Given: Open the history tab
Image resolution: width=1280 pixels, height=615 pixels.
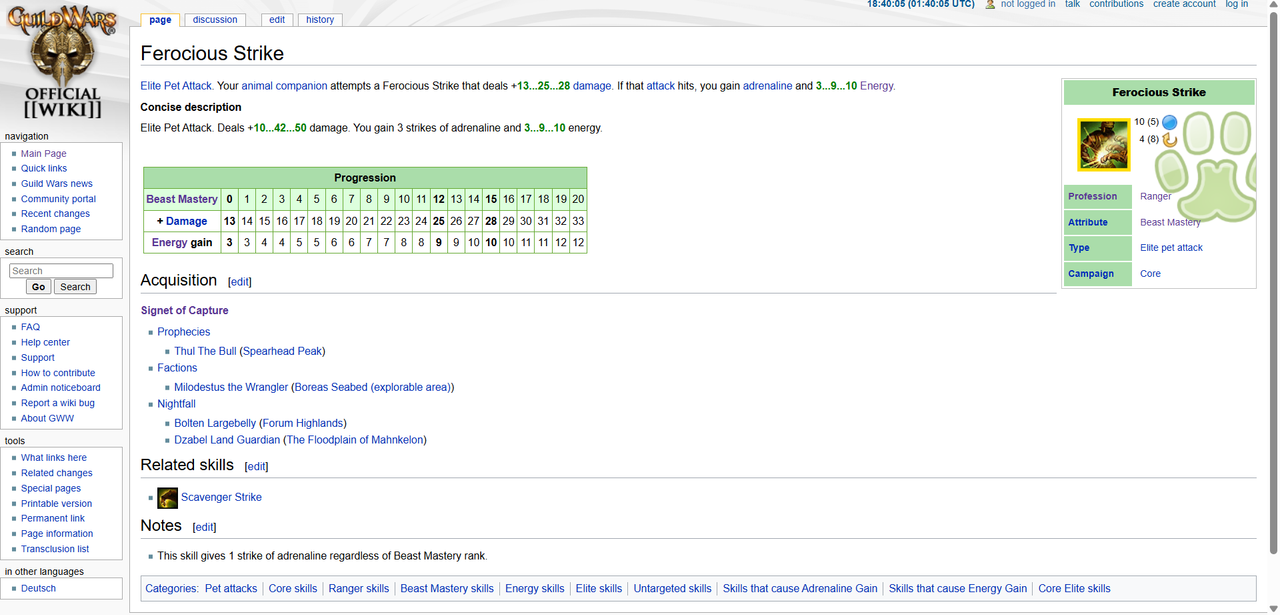Looking at the screenshot, I should [x=320, y=19].
